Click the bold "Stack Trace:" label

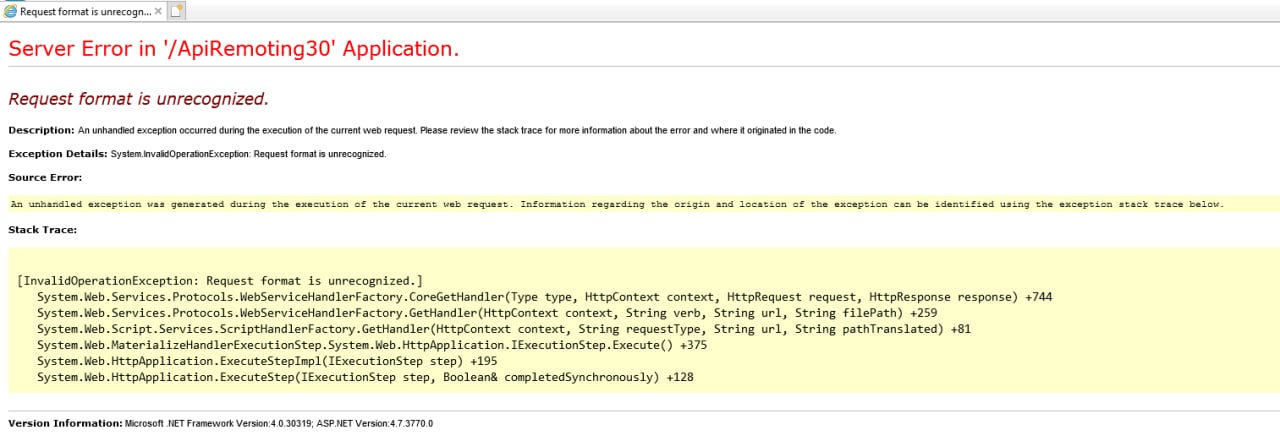[x=42, y=230]
